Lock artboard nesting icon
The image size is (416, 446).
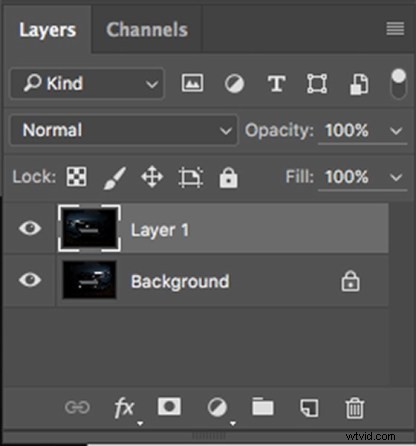tap(191, 177)
